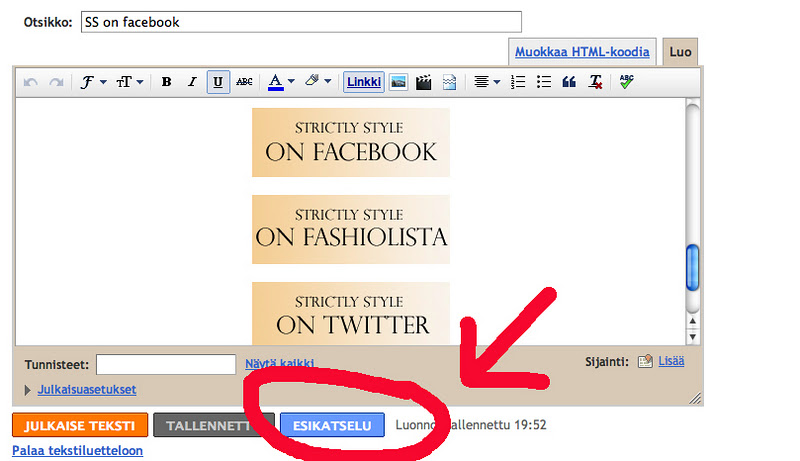The image size is (800, 461).
Task: Select the Strictly Style On Facebook banner
Action: (x=351, y=142)
